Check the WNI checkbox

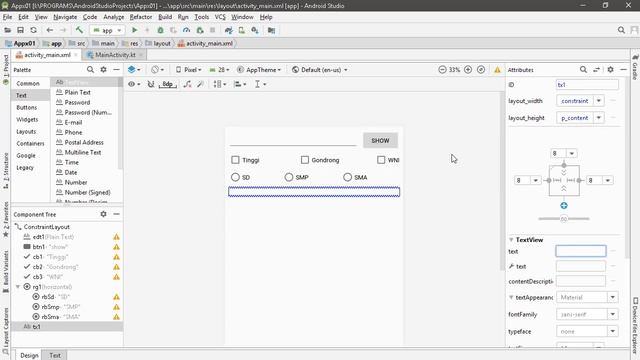(x=381, y=160)
